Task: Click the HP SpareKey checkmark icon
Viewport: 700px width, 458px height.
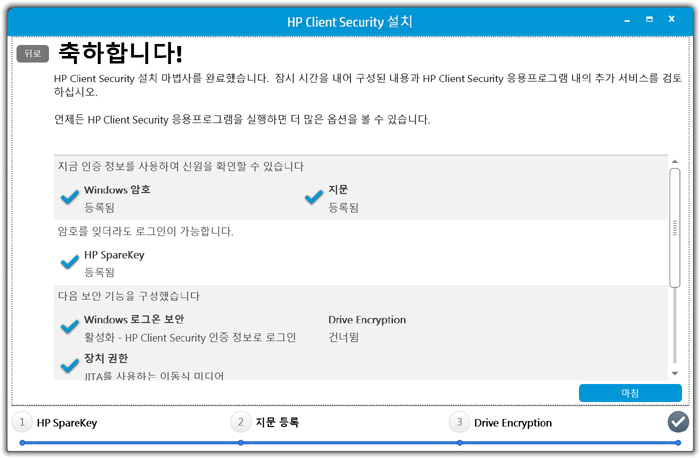Action: pos(70,262)
